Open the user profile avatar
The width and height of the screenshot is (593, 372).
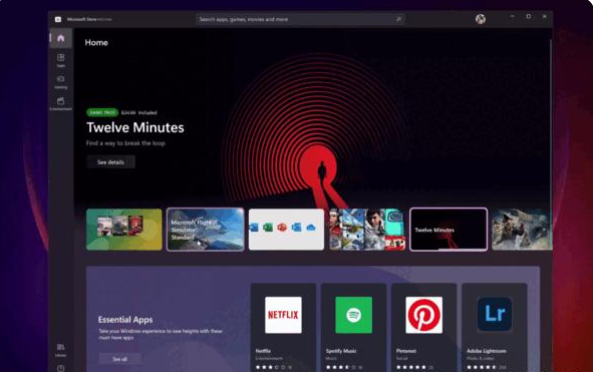point(480,19)
